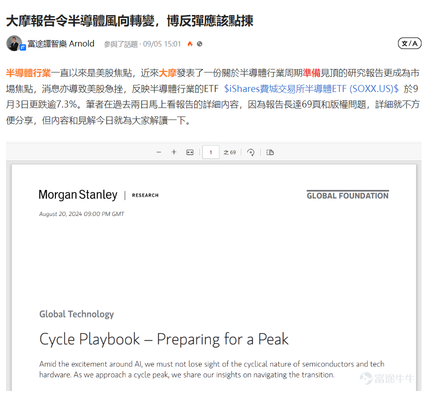Click Cycle Playbook – Preparing for a Peak title
Screen dimensions: 433x397
pyautogui.click(x=164, y=339)
